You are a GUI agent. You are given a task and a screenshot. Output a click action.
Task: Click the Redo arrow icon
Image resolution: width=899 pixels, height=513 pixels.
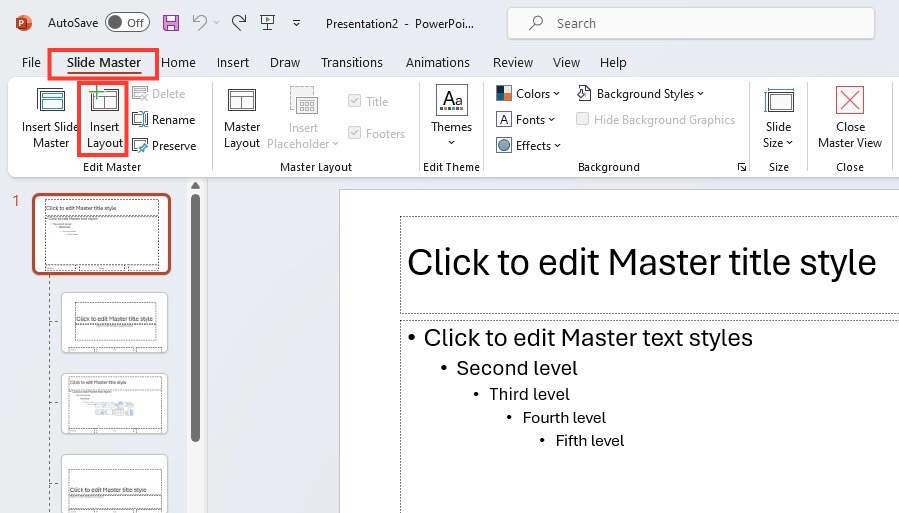tap(239, 23)
